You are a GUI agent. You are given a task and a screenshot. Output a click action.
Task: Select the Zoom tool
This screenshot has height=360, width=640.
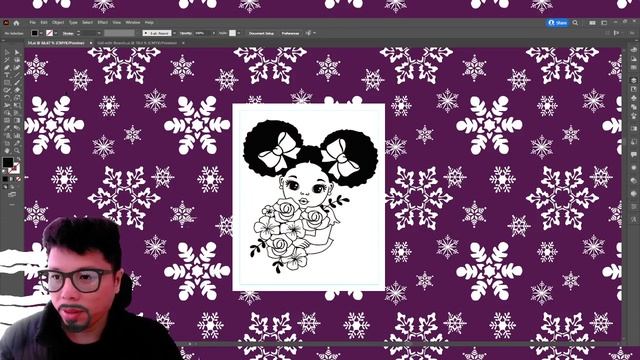click(17, 151)
